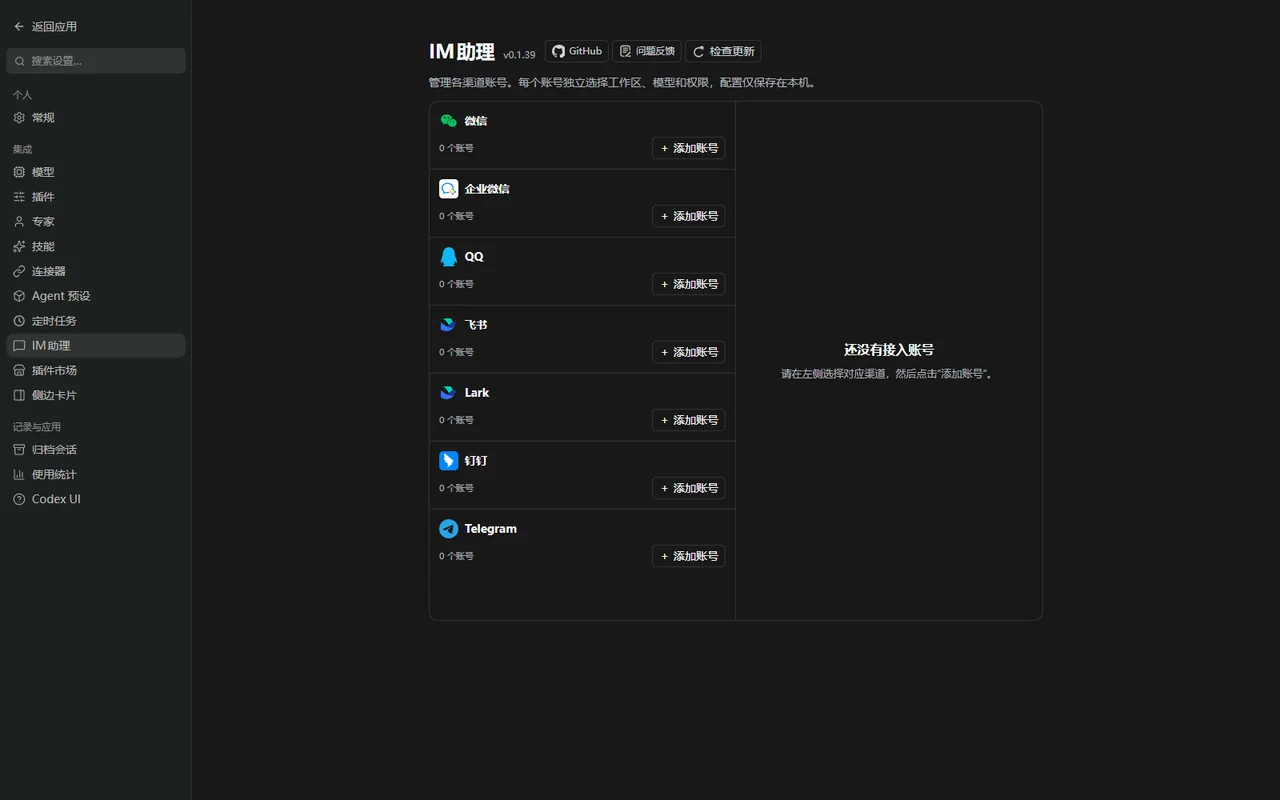The width and height of the screenshot is (1280, 800).
Task: Click the 飞书 channel icon
Action: click(449, 325)
